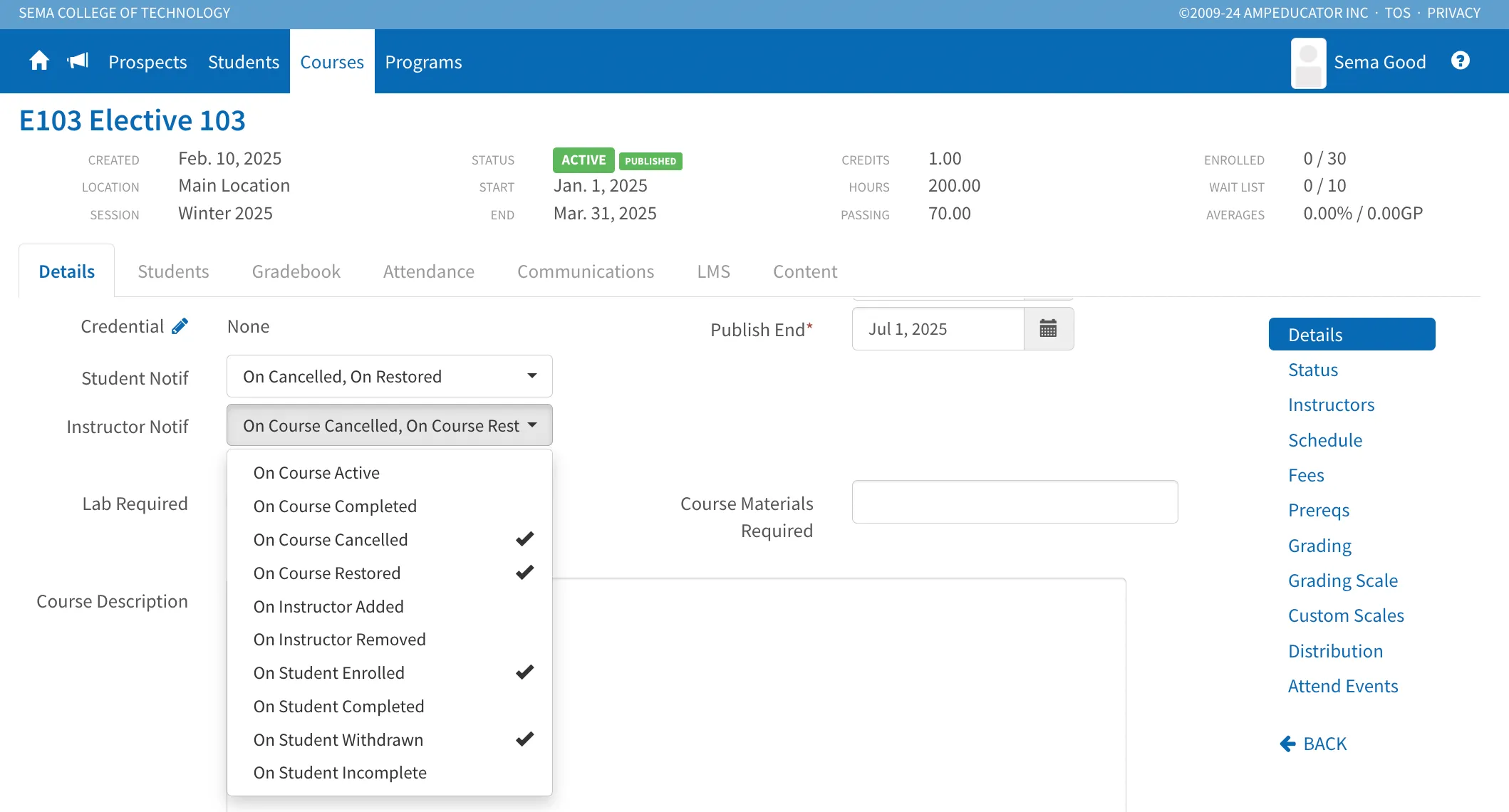1509x812 pixels.
Task: Edit the Credential with pencil icon
Action: pyautogui.click(x=180, y=326)
